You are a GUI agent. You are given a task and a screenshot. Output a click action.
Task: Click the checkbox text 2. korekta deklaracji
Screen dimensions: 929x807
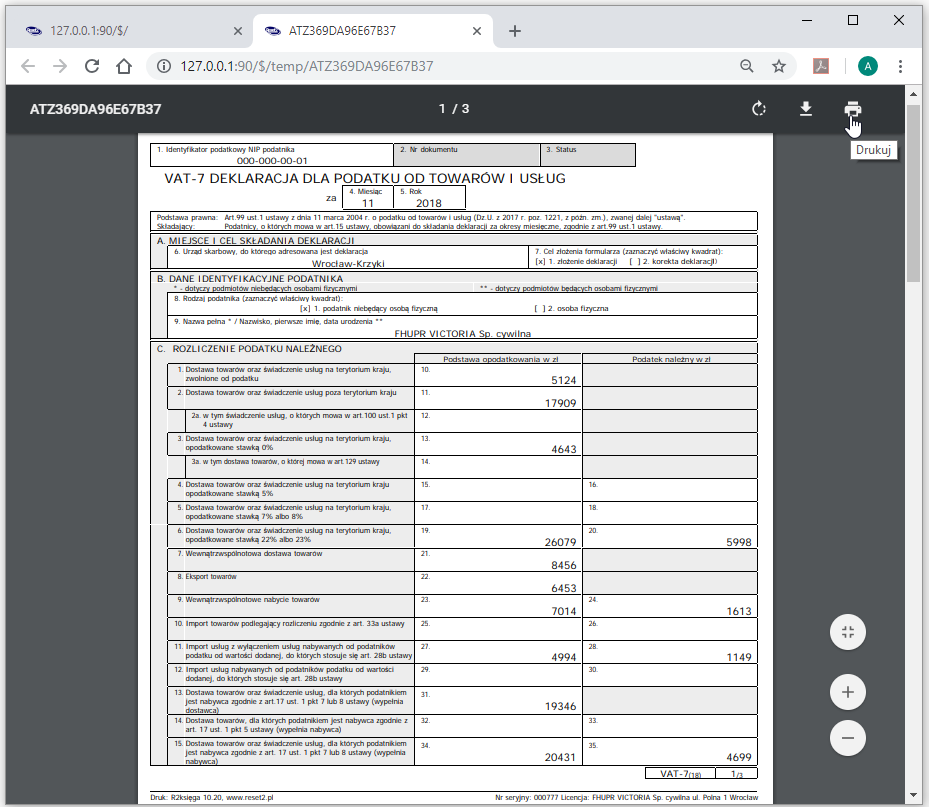point(680,261)
